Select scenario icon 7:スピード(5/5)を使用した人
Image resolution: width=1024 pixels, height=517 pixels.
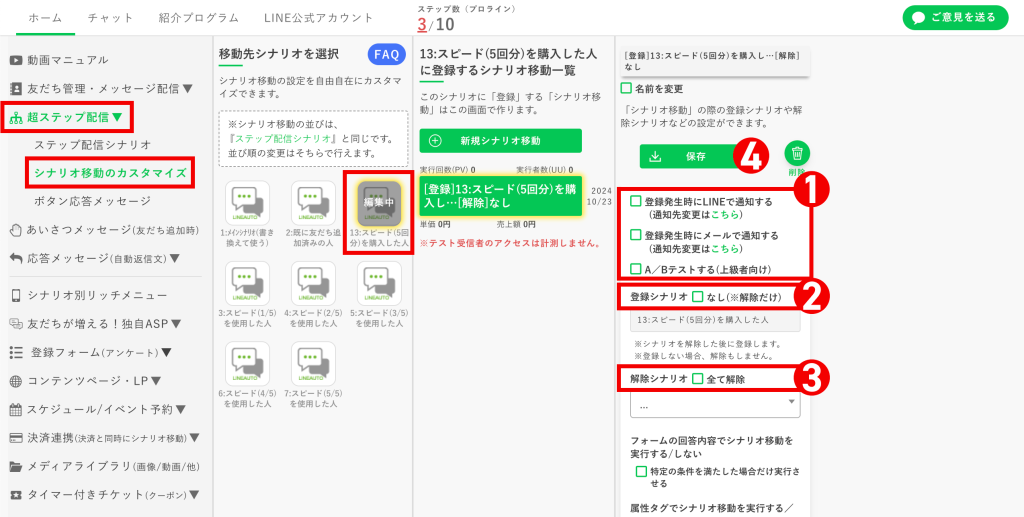click(x=313, y=364)
